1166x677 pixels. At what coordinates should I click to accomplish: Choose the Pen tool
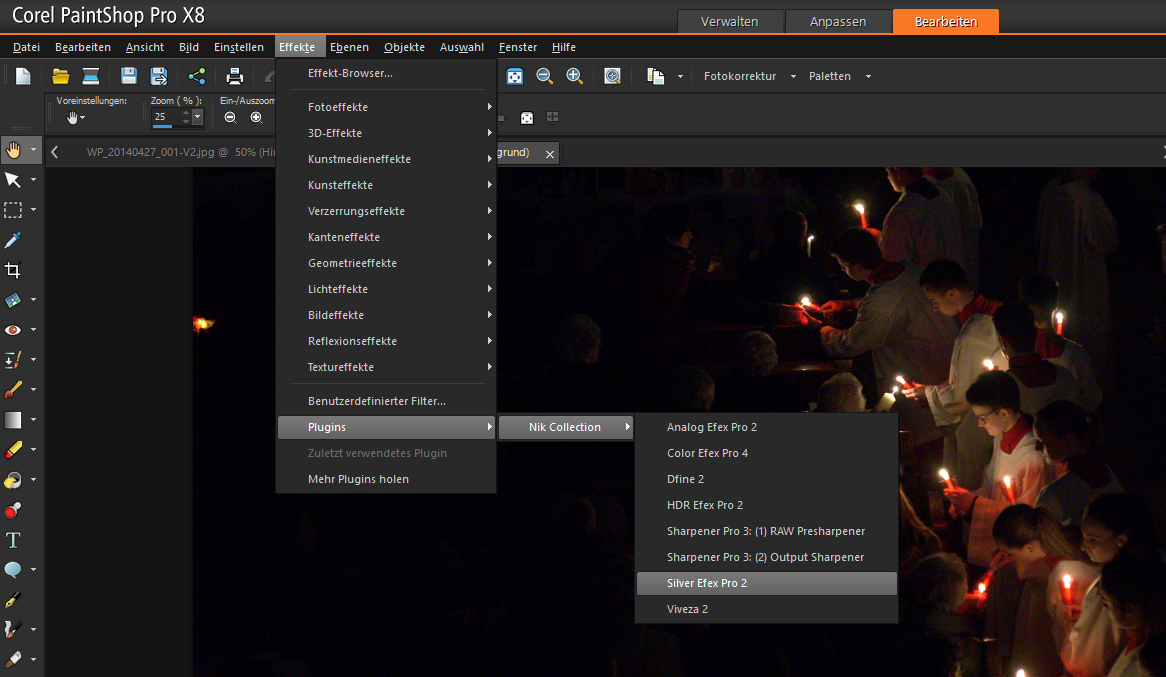(13, 600)
